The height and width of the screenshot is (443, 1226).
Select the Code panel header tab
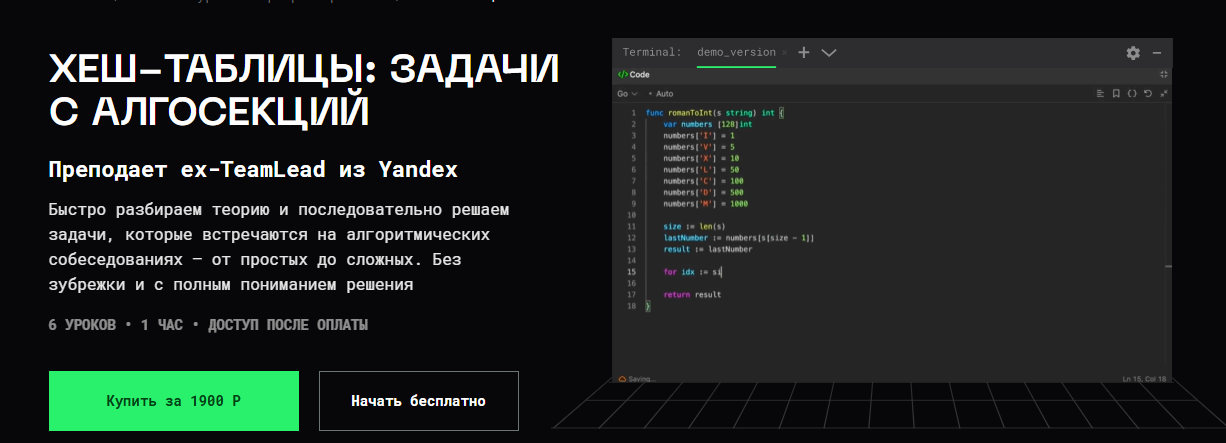[x=634, y=74]
